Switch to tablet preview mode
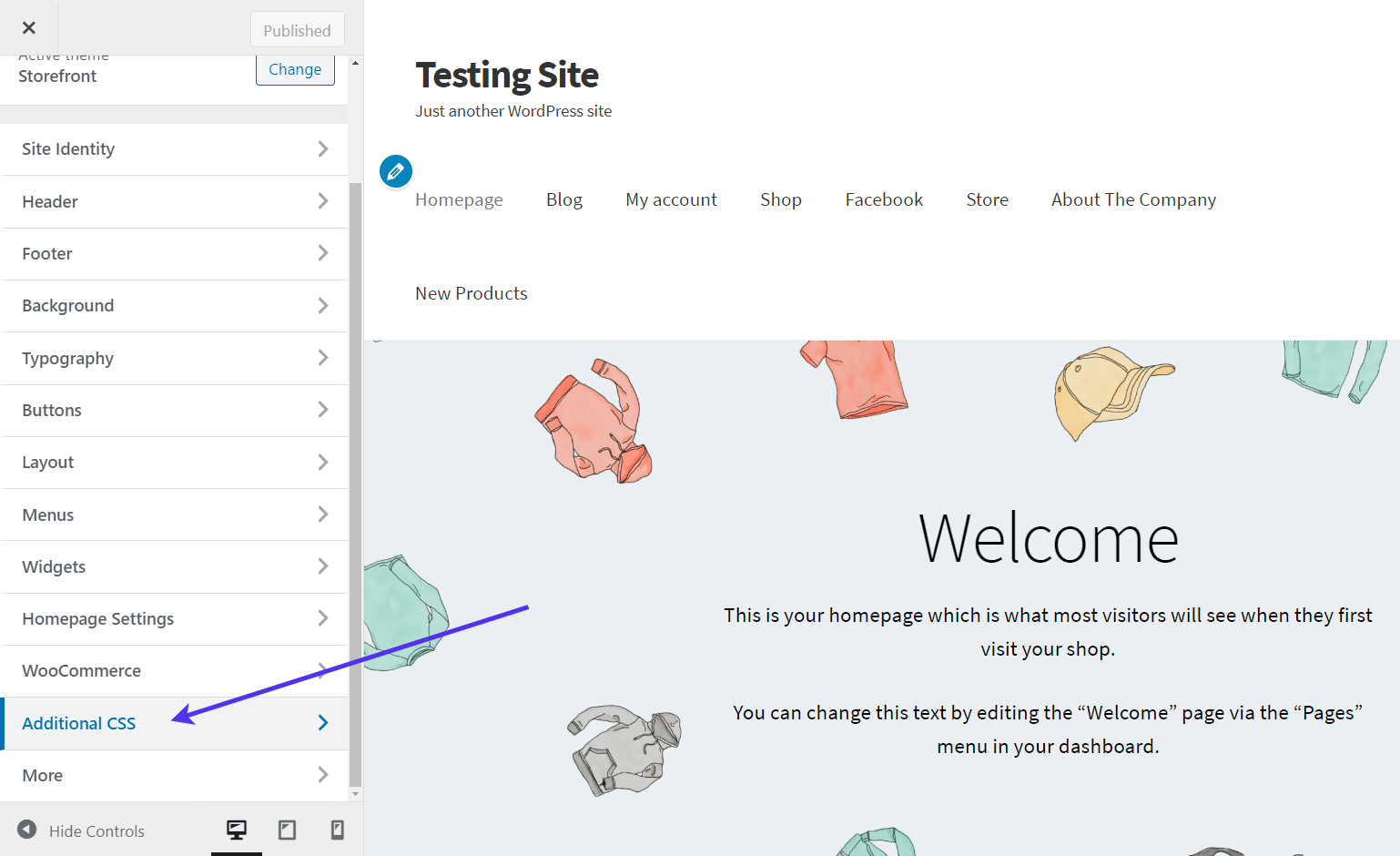Viewport: 1400px width, 856px height. (287, 830)
